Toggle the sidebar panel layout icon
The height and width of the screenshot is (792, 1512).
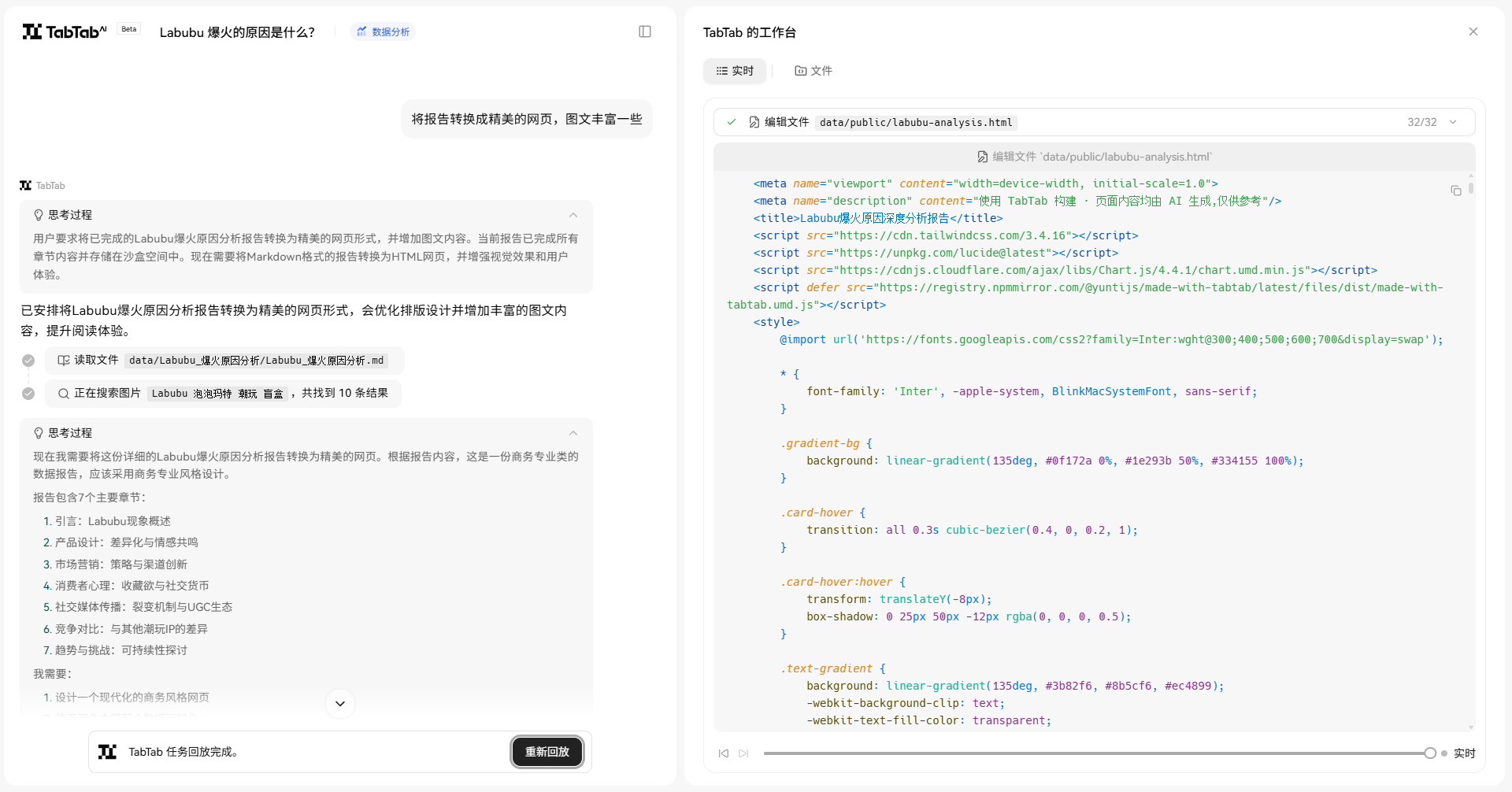644,31
